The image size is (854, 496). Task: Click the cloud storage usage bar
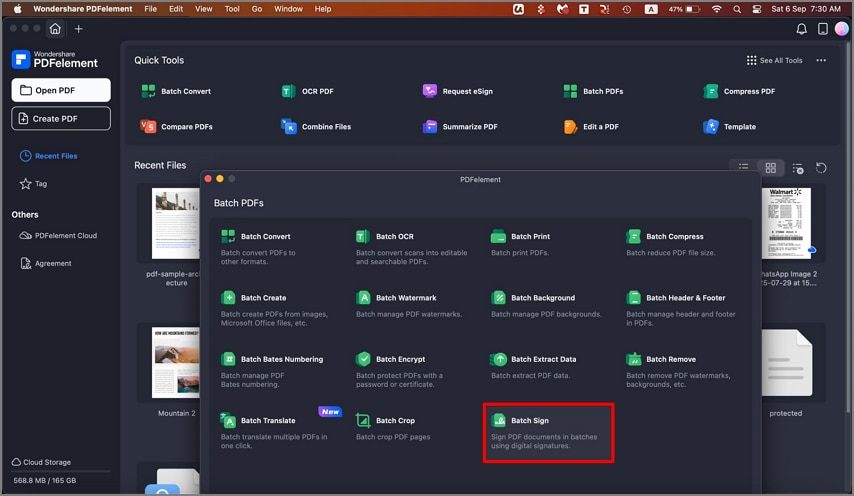click(60, 471)
